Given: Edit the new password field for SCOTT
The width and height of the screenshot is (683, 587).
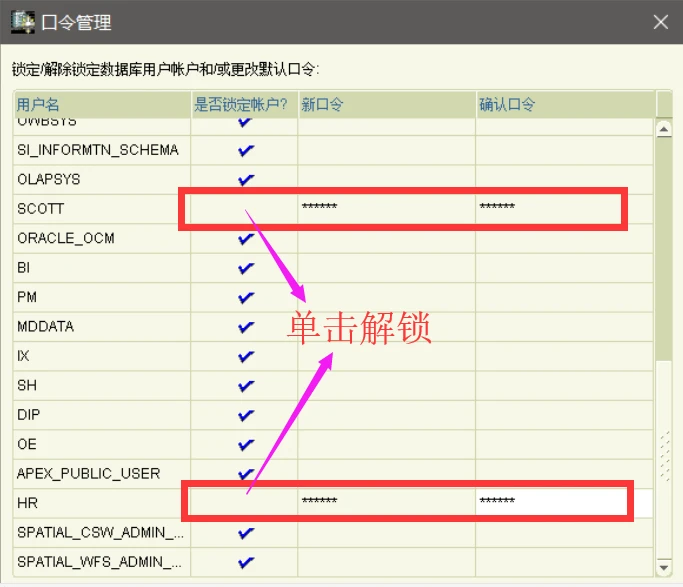Looking at the screenshot, I should [387, 209].
